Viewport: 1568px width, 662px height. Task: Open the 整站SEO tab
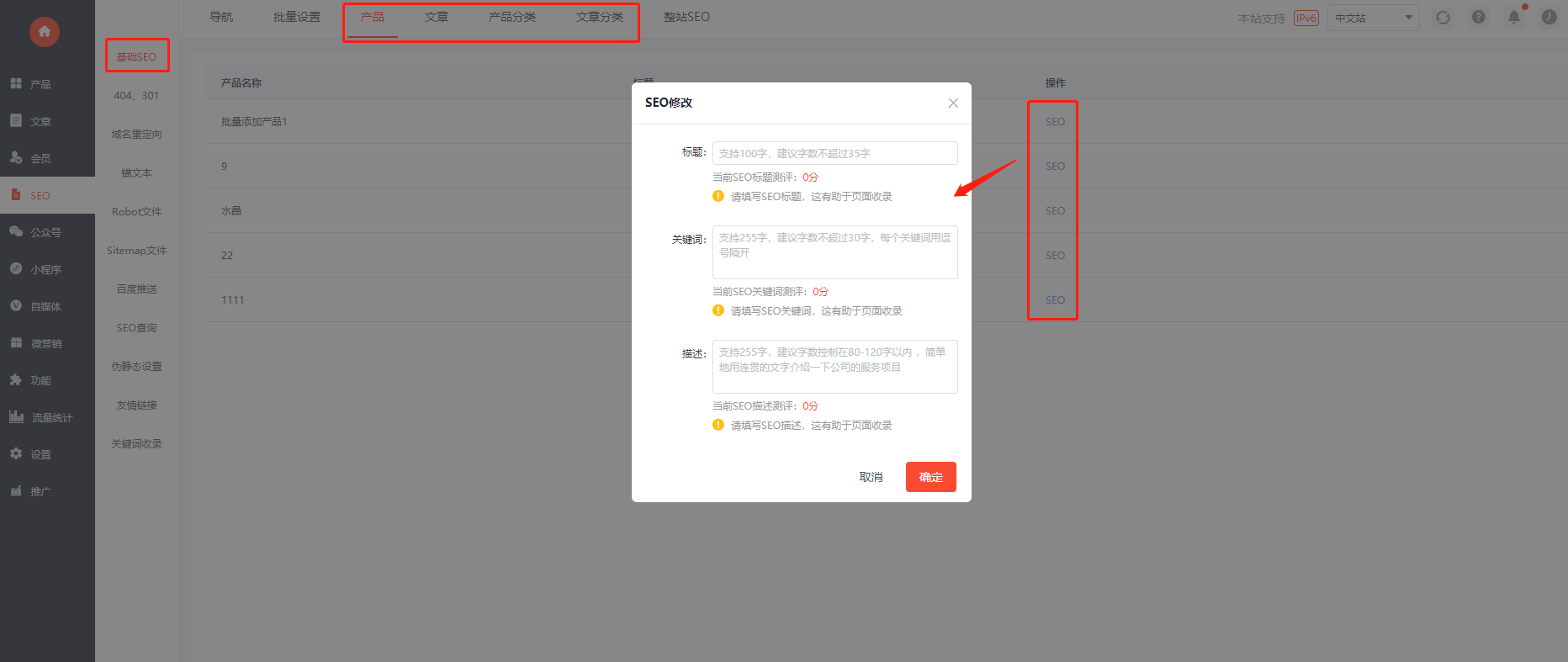[686, 17]
